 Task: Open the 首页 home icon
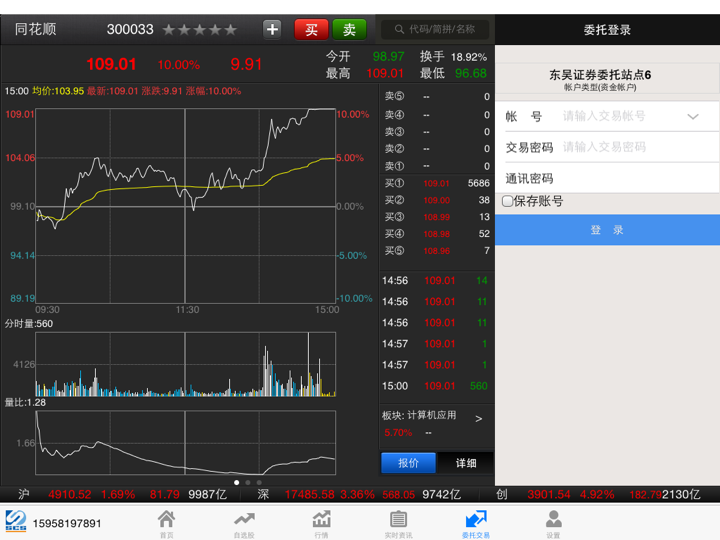point(166,522)
